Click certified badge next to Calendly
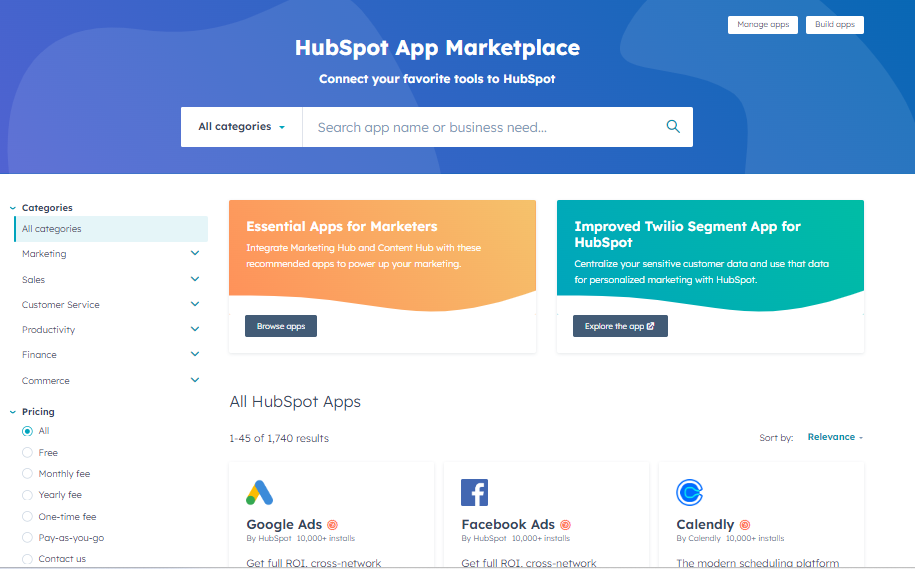Image resolution: width=915 pixels, height=569 pixels. (744, 525)
